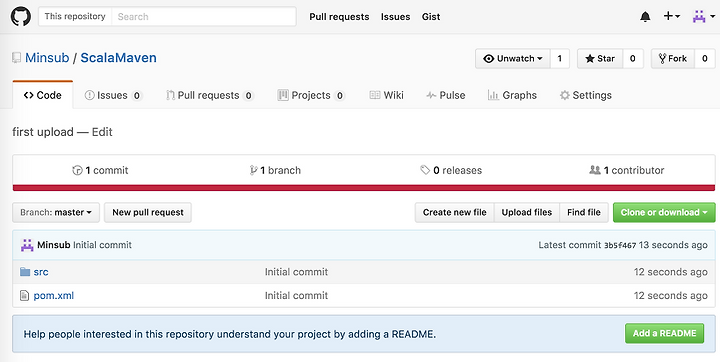This screenshot has height=362, width=720.
Task: Open the plus create-new menu
Action: coord(671,17)
